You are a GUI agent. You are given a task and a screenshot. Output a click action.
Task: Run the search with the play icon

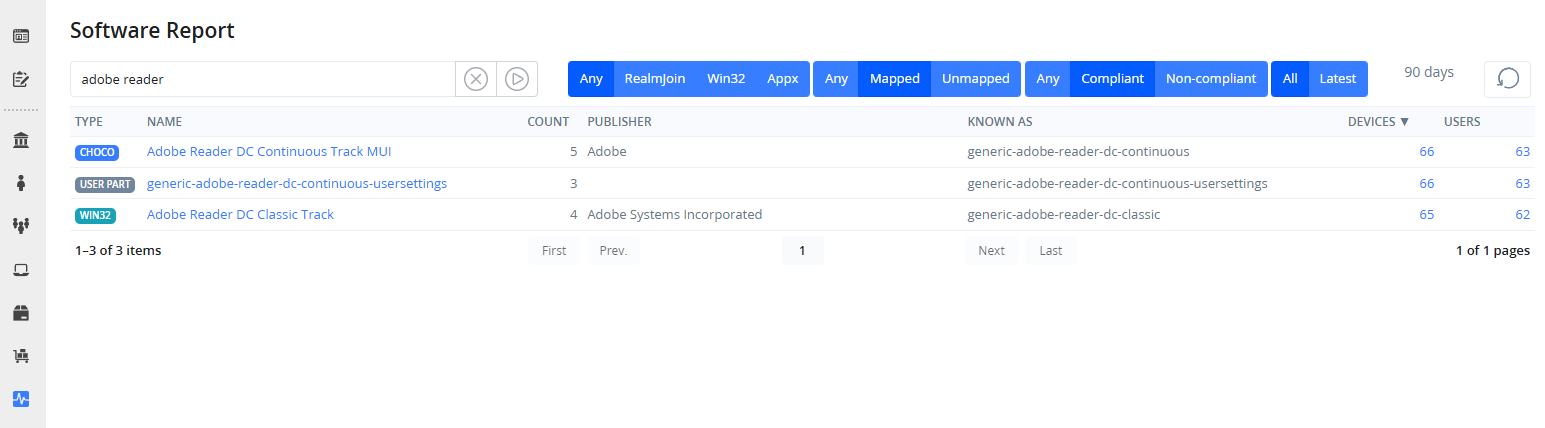click(x=516, y=79)
